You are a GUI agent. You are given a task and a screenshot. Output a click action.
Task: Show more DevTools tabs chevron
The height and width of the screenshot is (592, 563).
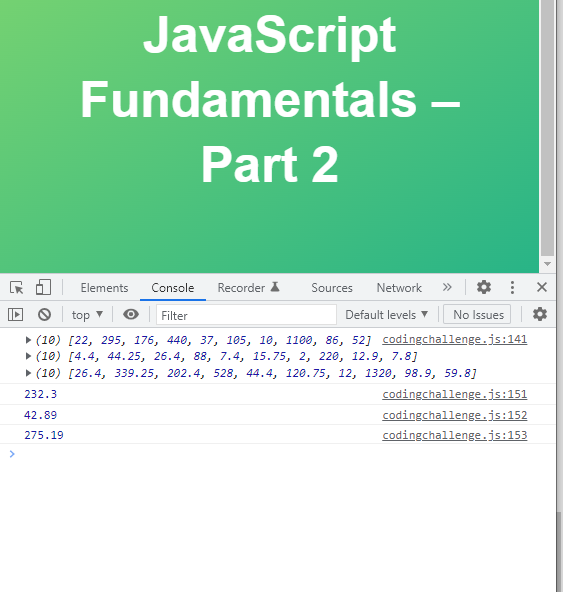pos(447,287)
